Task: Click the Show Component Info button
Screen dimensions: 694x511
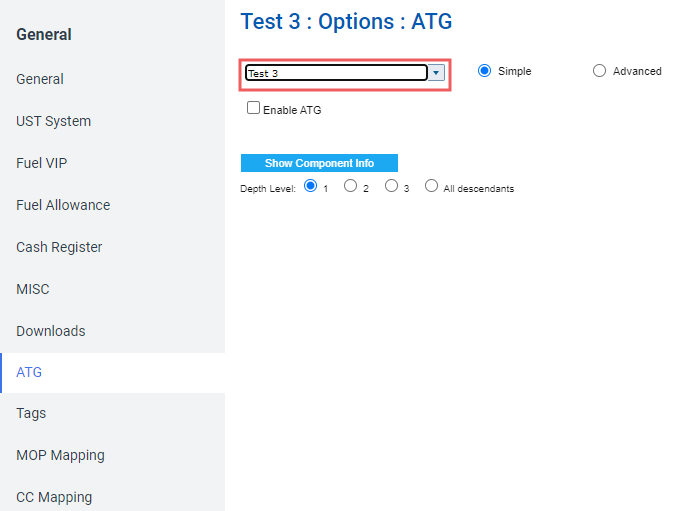Action: pyautogui.click(x=319, y=163)
